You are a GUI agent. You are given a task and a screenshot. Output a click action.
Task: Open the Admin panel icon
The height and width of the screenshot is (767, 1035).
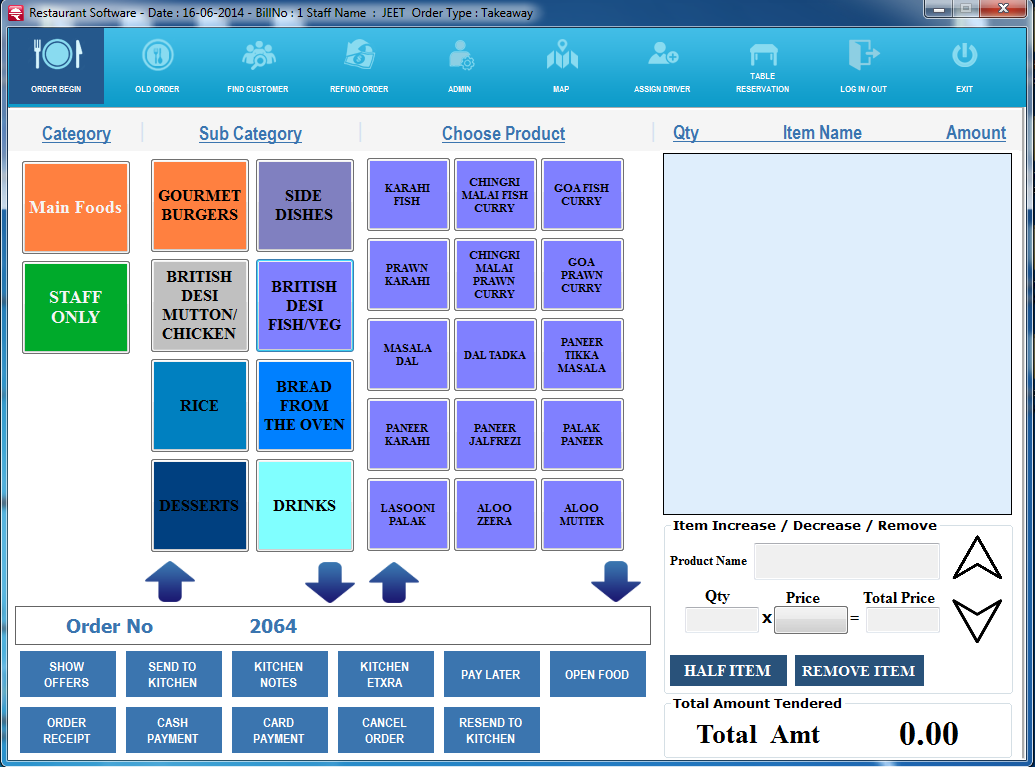460,57
